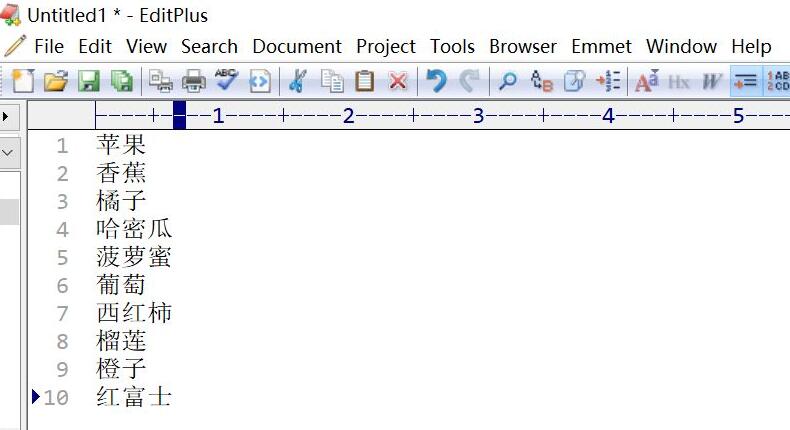This screenshot has width=790, height=430.
Task: Delete selection with the red X icon
Action: pos(398,81)
